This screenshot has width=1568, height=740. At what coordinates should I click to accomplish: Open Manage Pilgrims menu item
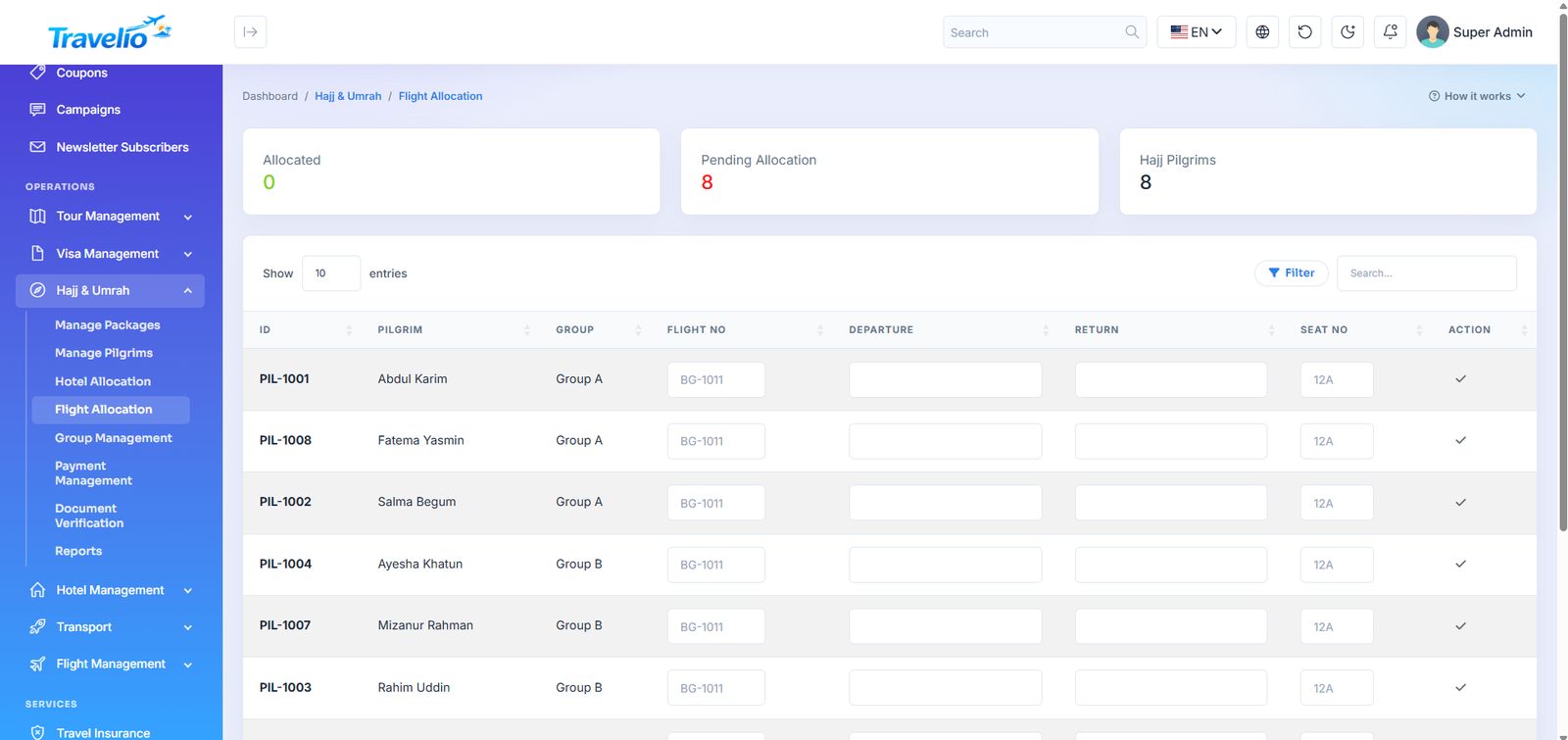click(x=104, y=353)
